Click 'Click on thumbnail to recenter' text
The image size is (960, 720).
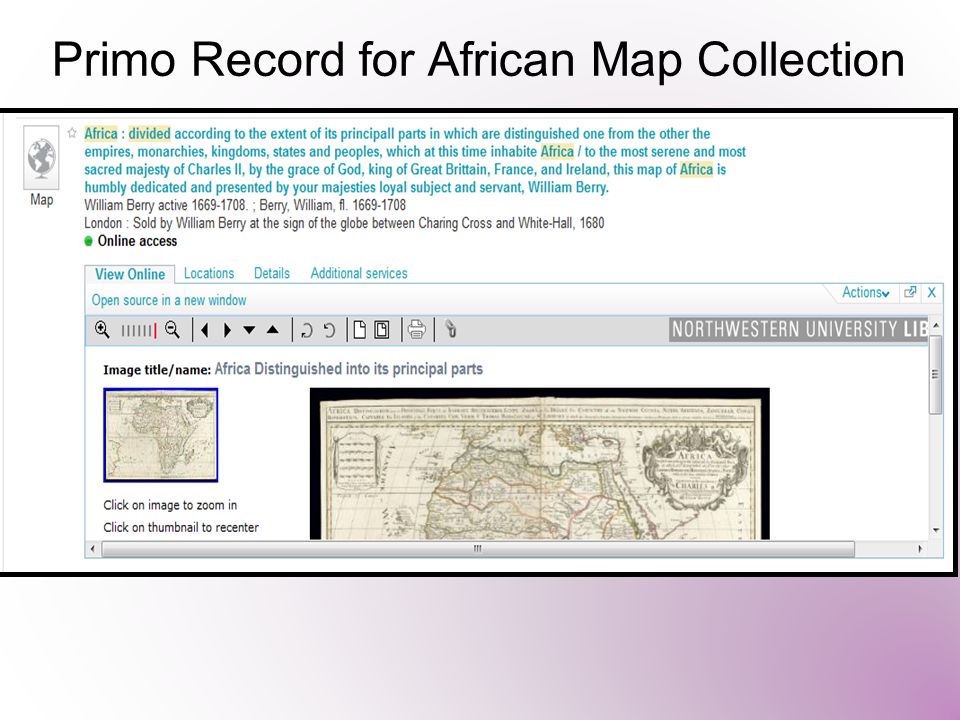coord(181,527)
